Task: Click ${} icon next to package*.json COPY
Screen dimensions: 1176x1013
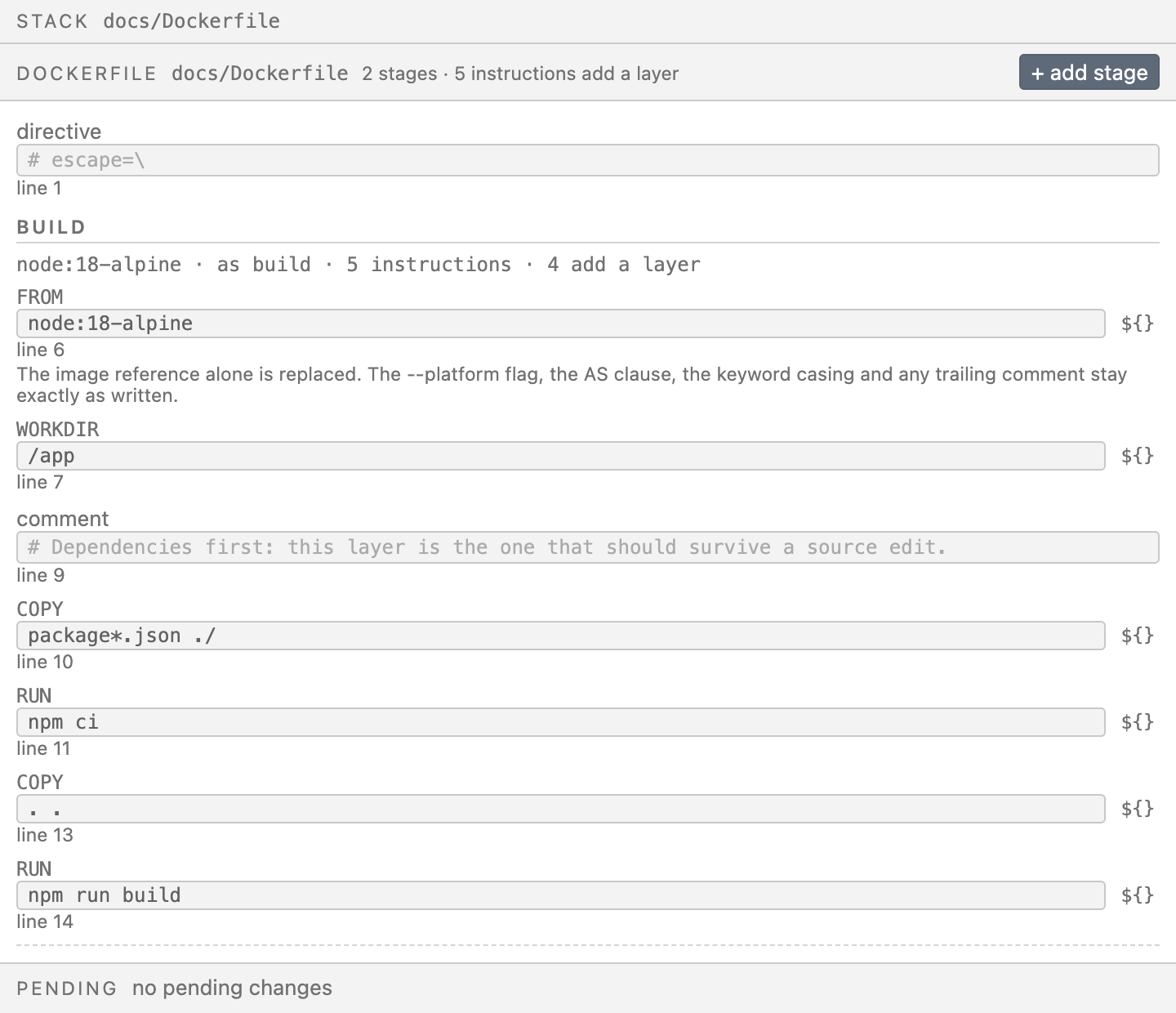Action: pos(1137,636)
